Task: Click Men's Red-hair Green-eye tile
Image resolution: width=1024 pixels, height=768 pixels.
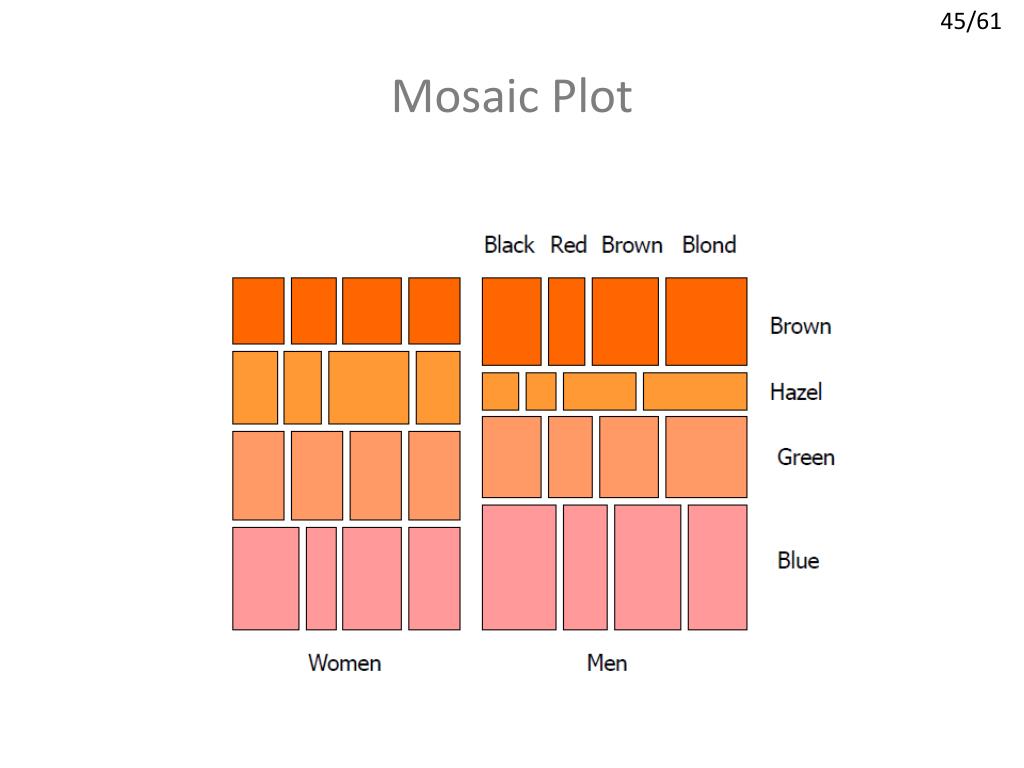Action: click(570, 457)
